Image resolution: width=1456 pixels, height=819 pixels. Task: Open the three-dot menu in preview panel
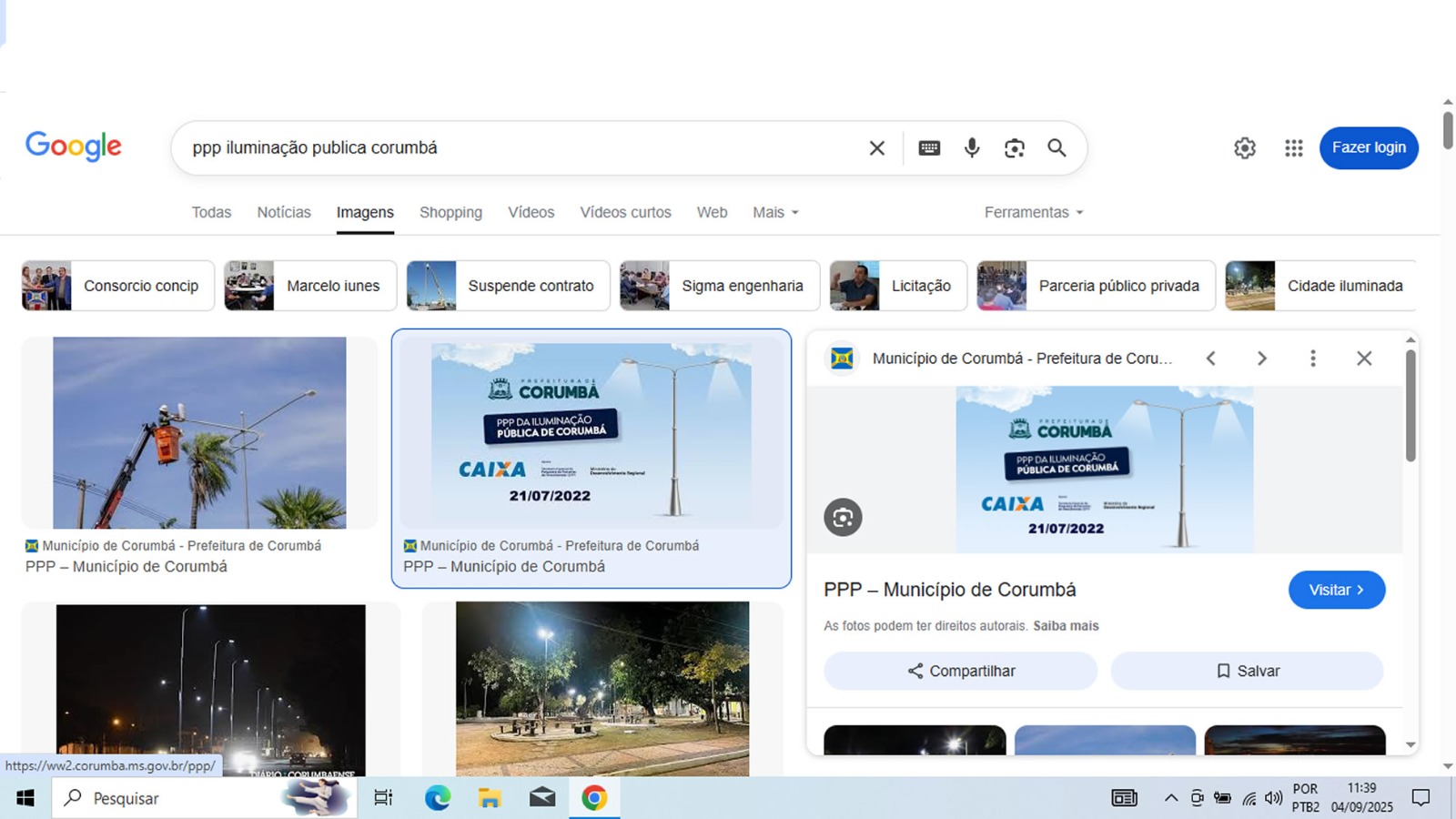1312,359
